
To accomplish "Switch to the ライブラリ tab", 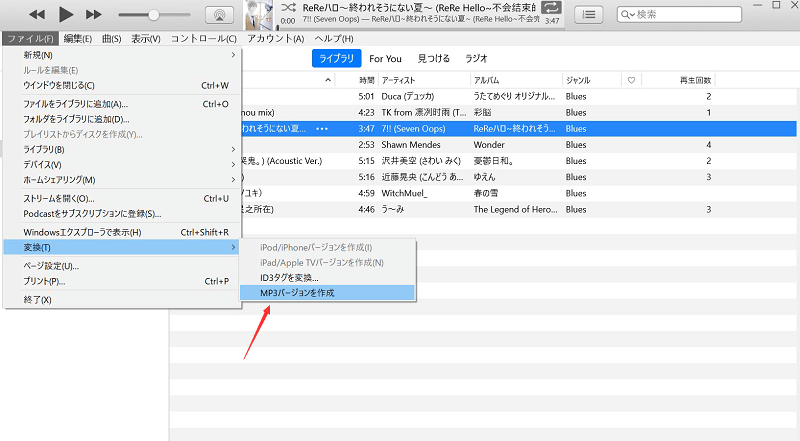I will (x=336, y=58).
